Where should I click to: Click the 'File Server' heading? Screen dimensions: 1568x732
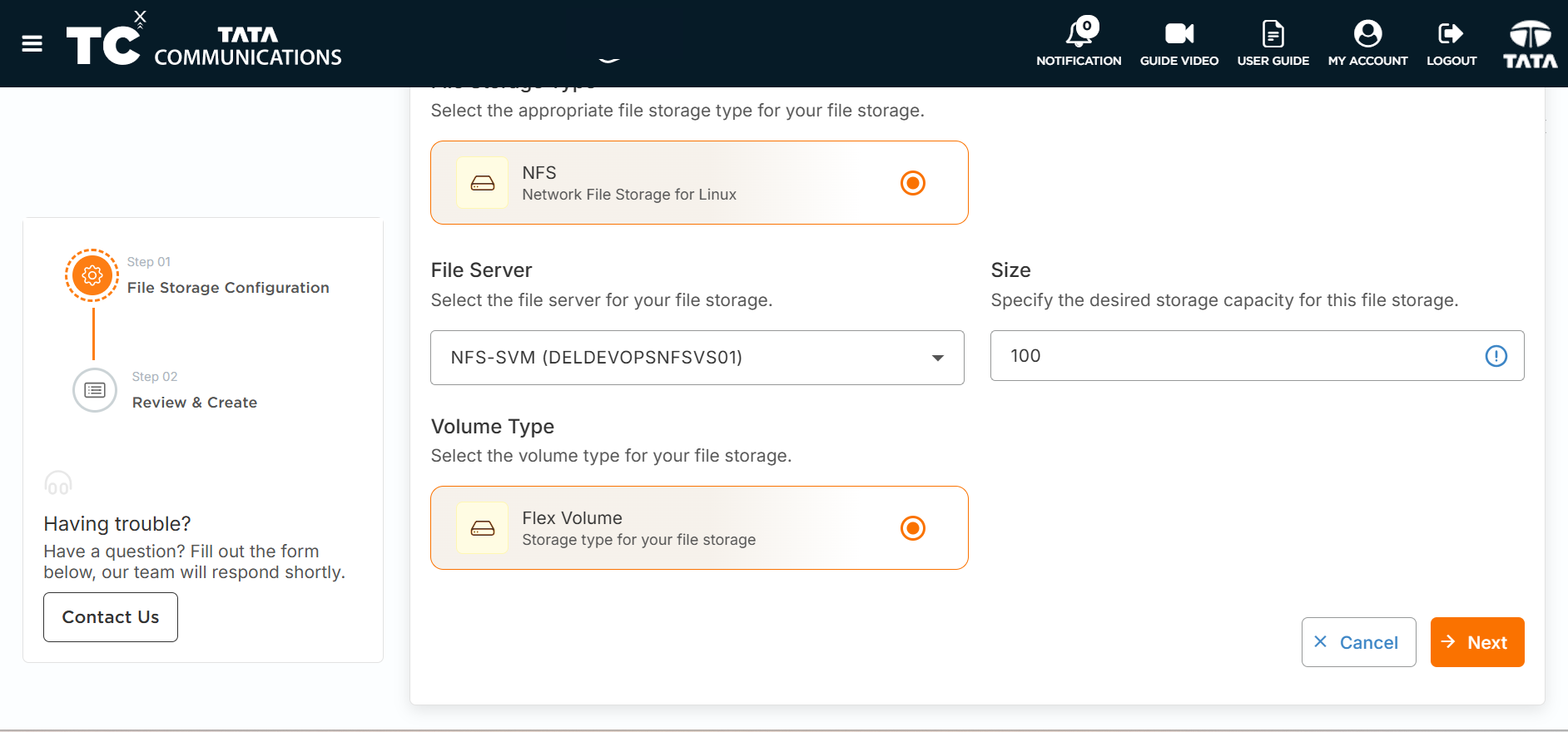(481, 270)
